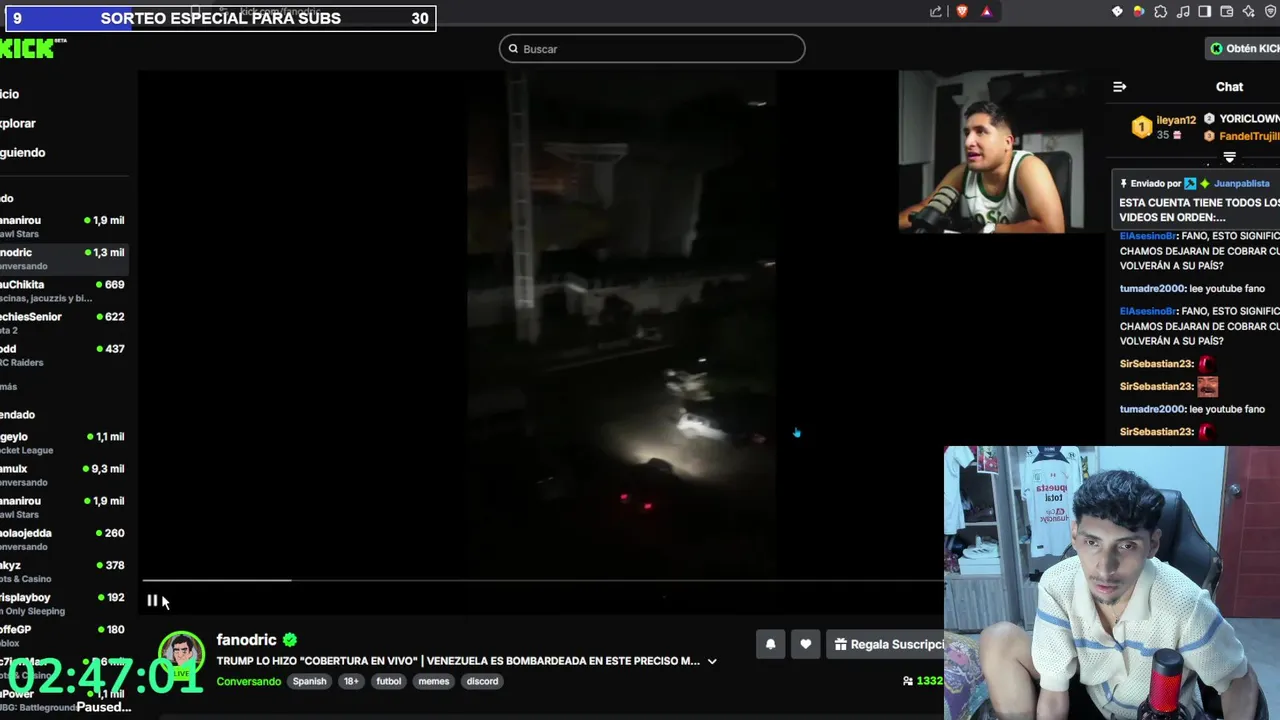
Task: Select the fanodric channel row in sidebar
Action: point(64,258)
